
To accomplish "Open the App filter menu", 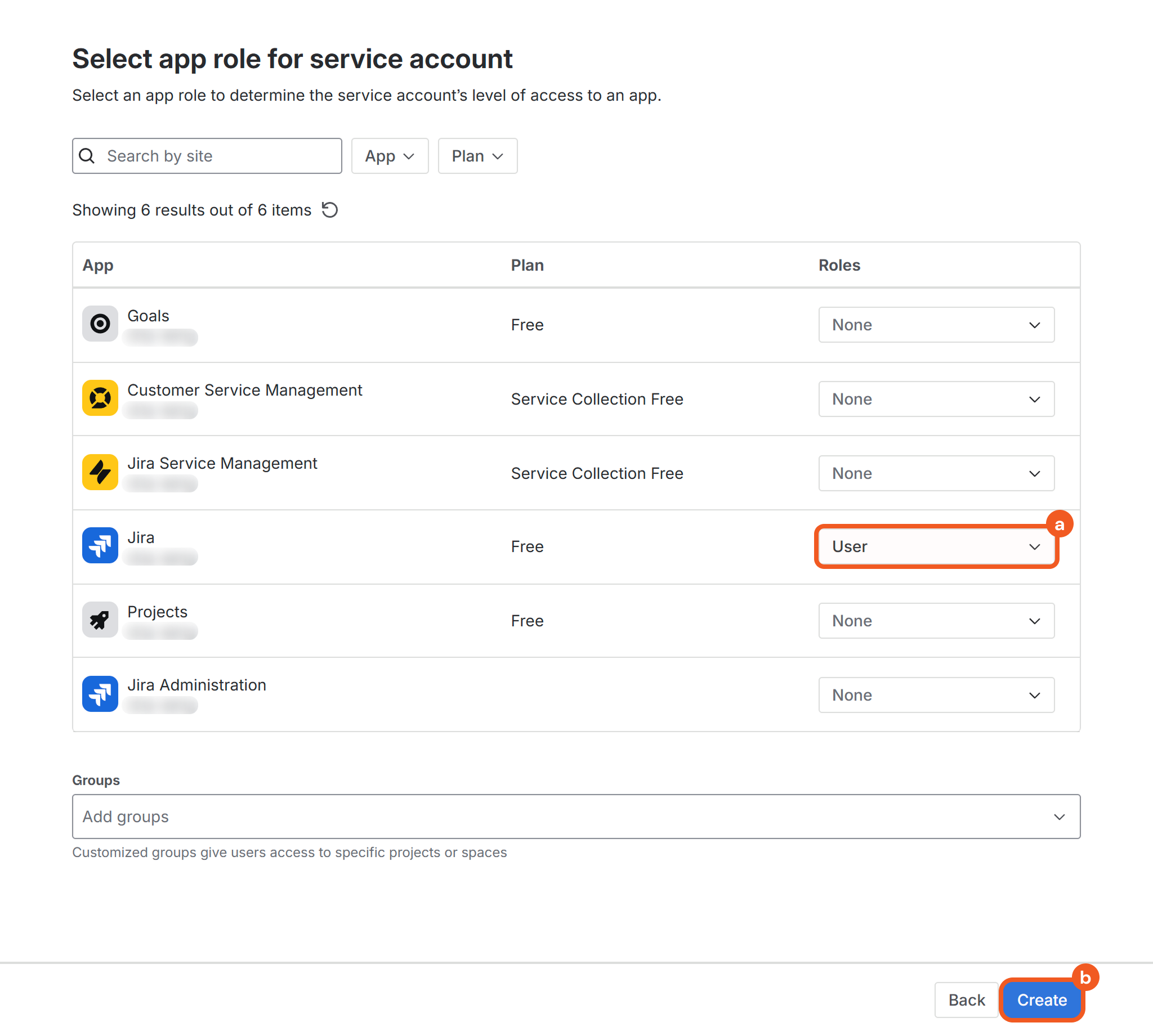I will [390, 156].
